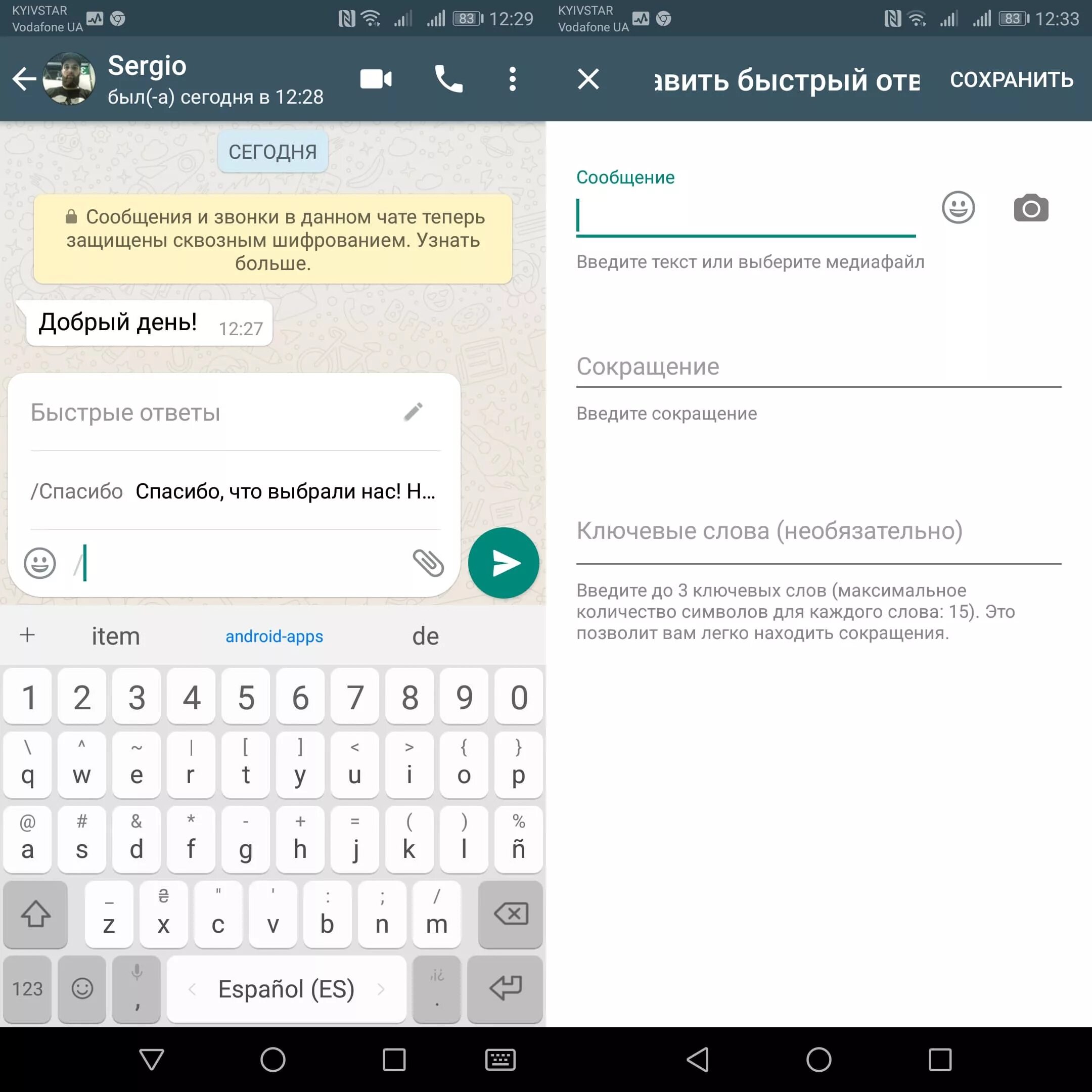Tap Back in the right screen's nav bar
1092x1092 pixels.
click(698, 1059)
